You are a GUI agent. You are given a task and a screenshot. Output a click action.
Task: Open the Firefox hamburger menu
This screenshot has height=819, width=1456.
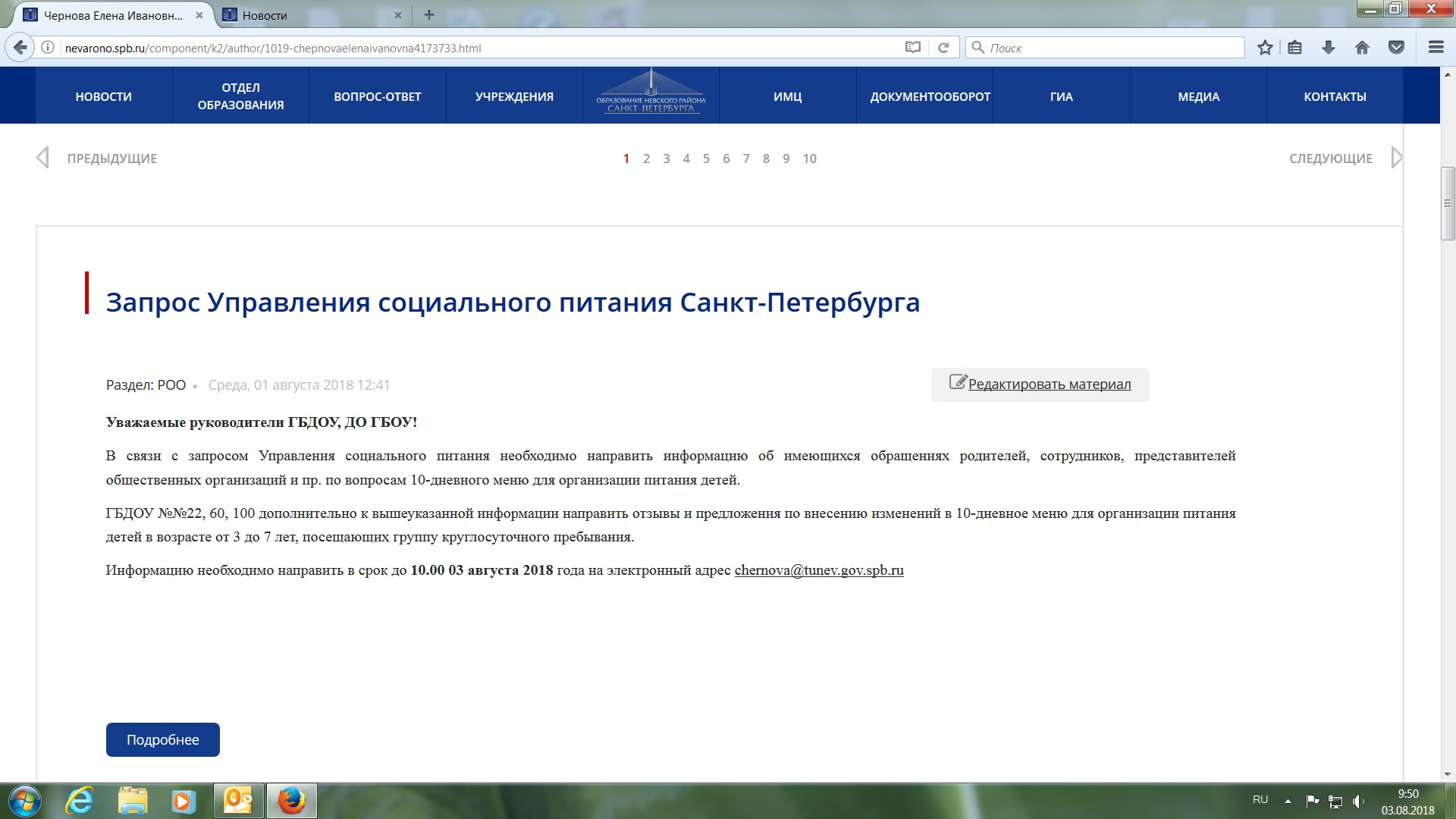coord(1436,48)
